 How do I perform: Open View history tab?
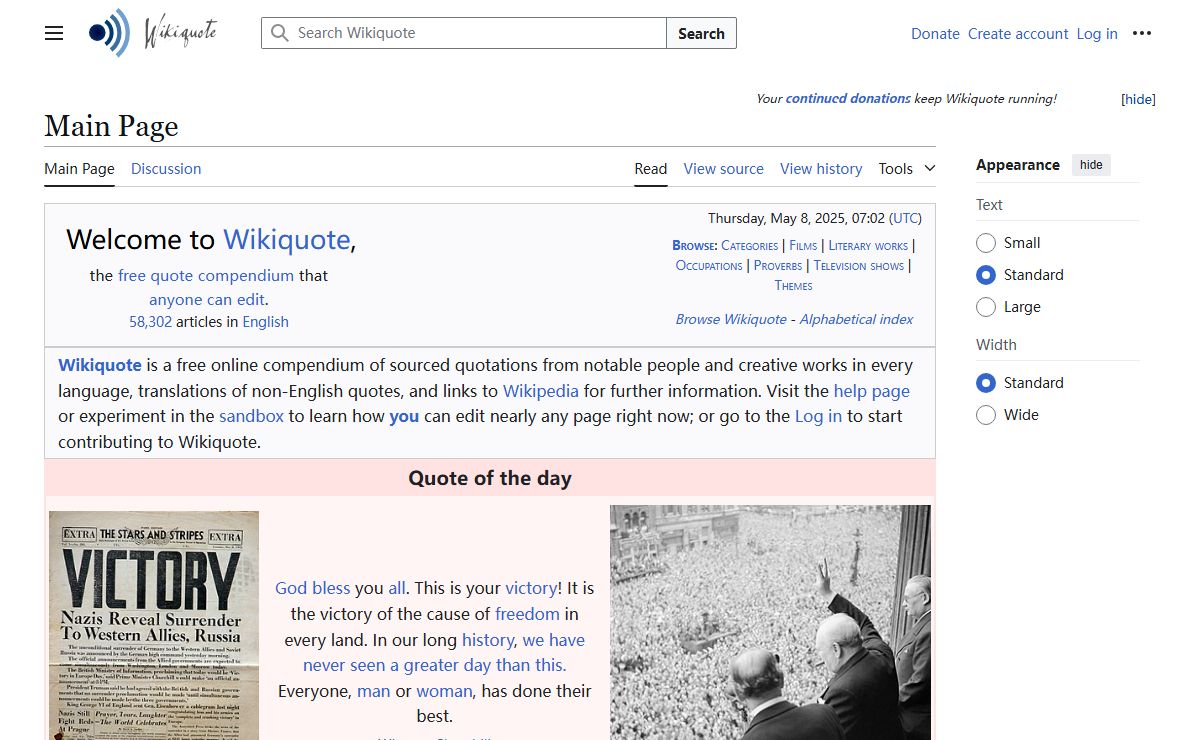click(x=821, y=169)
